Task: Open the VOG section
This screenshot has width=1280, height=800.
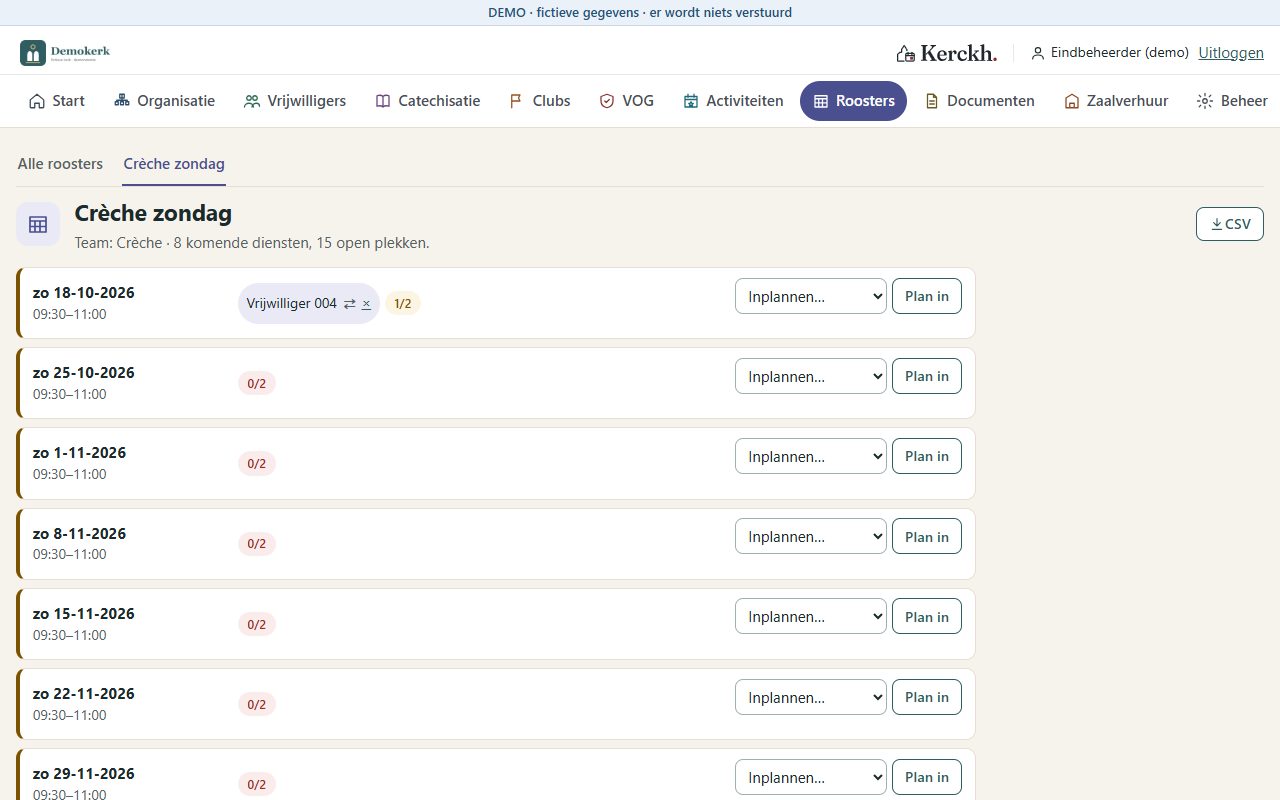Action: tap(626, 101)
